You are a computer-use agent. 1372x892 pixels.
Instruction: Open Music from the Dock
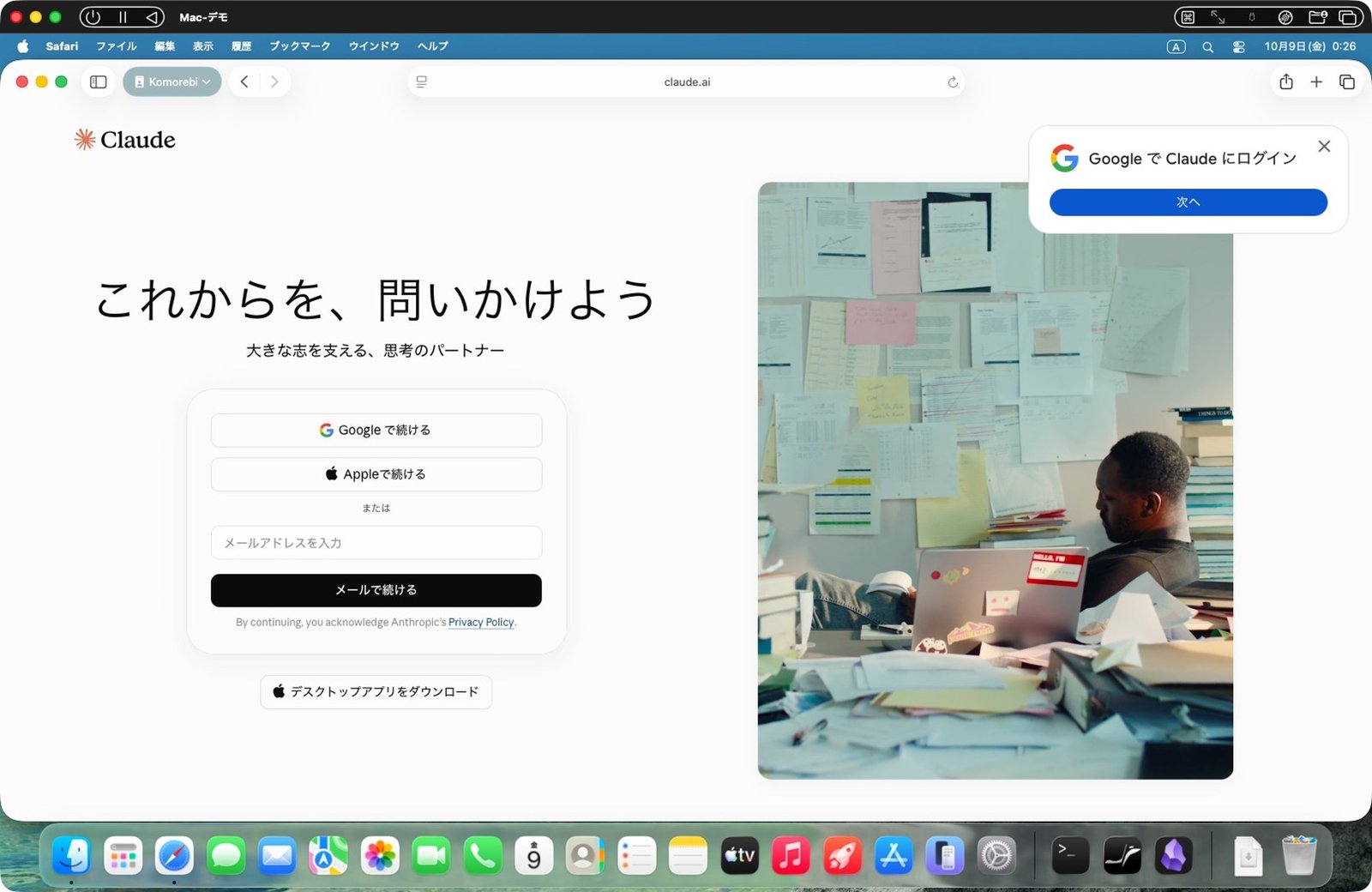coord(791,856)
